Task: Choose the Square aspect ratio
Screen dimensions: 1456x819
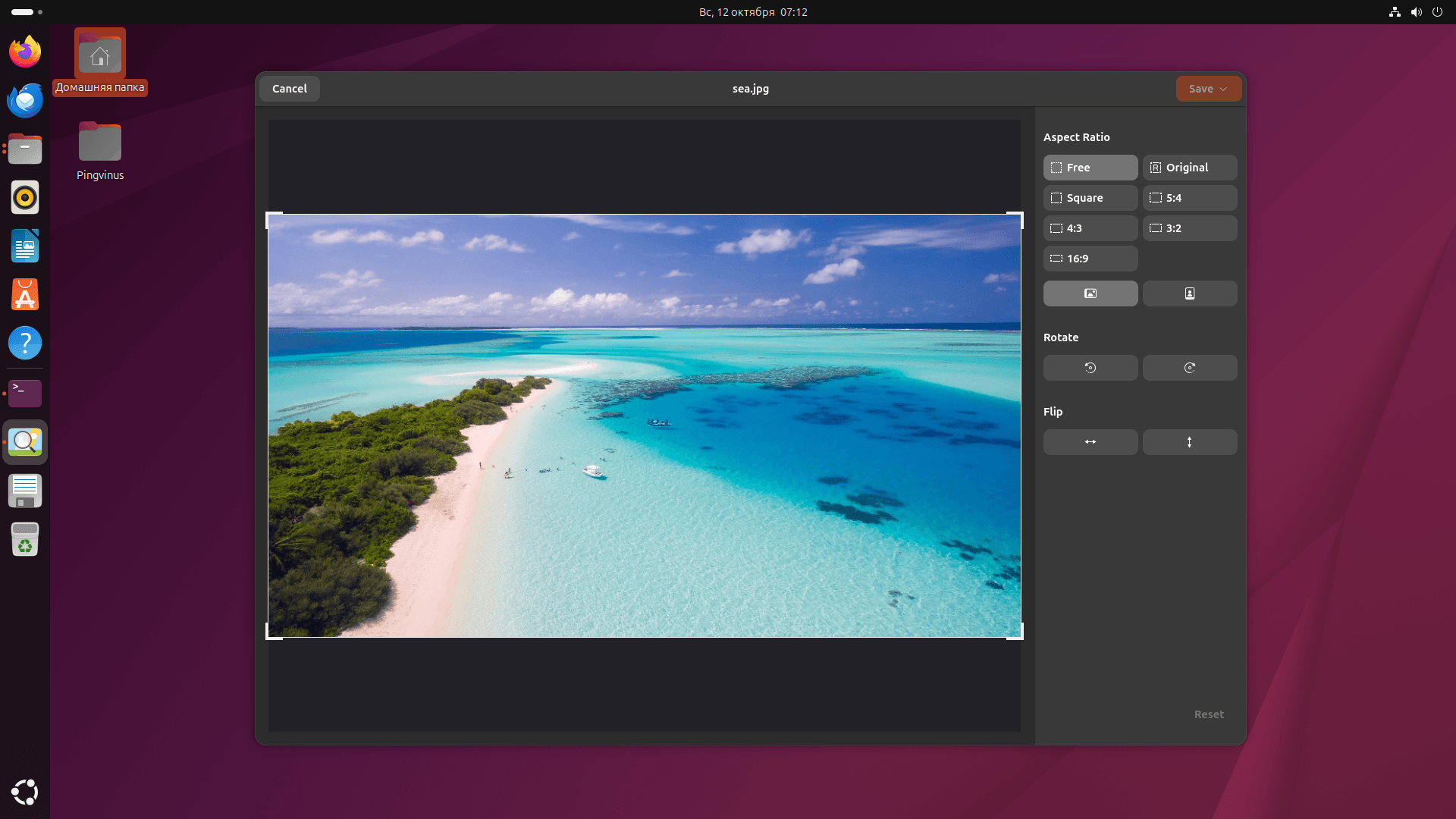Action: tap(1090, 198)
